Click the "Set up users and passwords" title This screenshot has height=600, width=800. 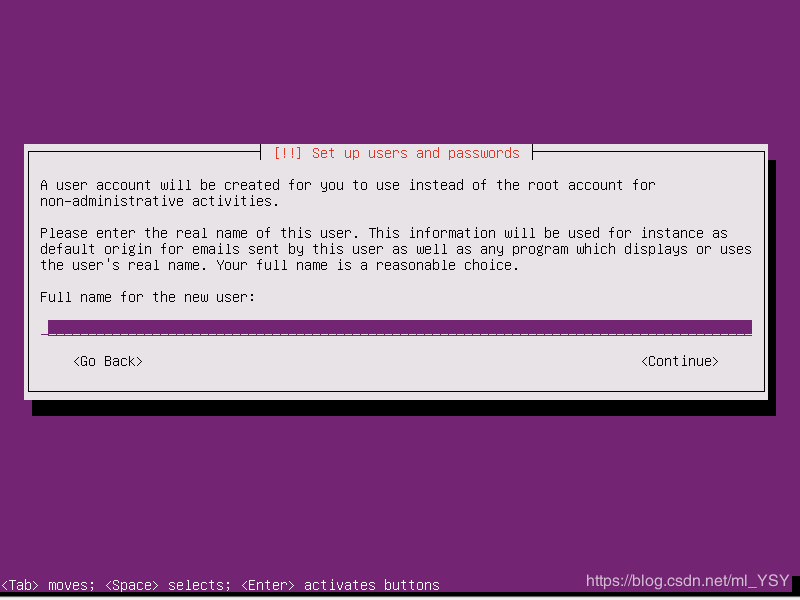point(415,153)
